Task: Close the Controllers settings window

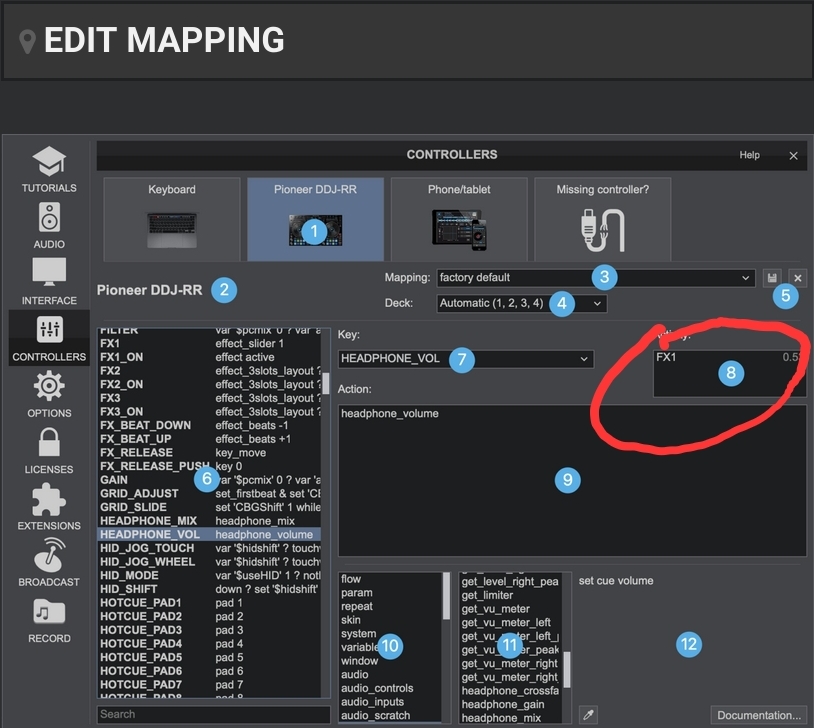Action: (x=793, y=155)
